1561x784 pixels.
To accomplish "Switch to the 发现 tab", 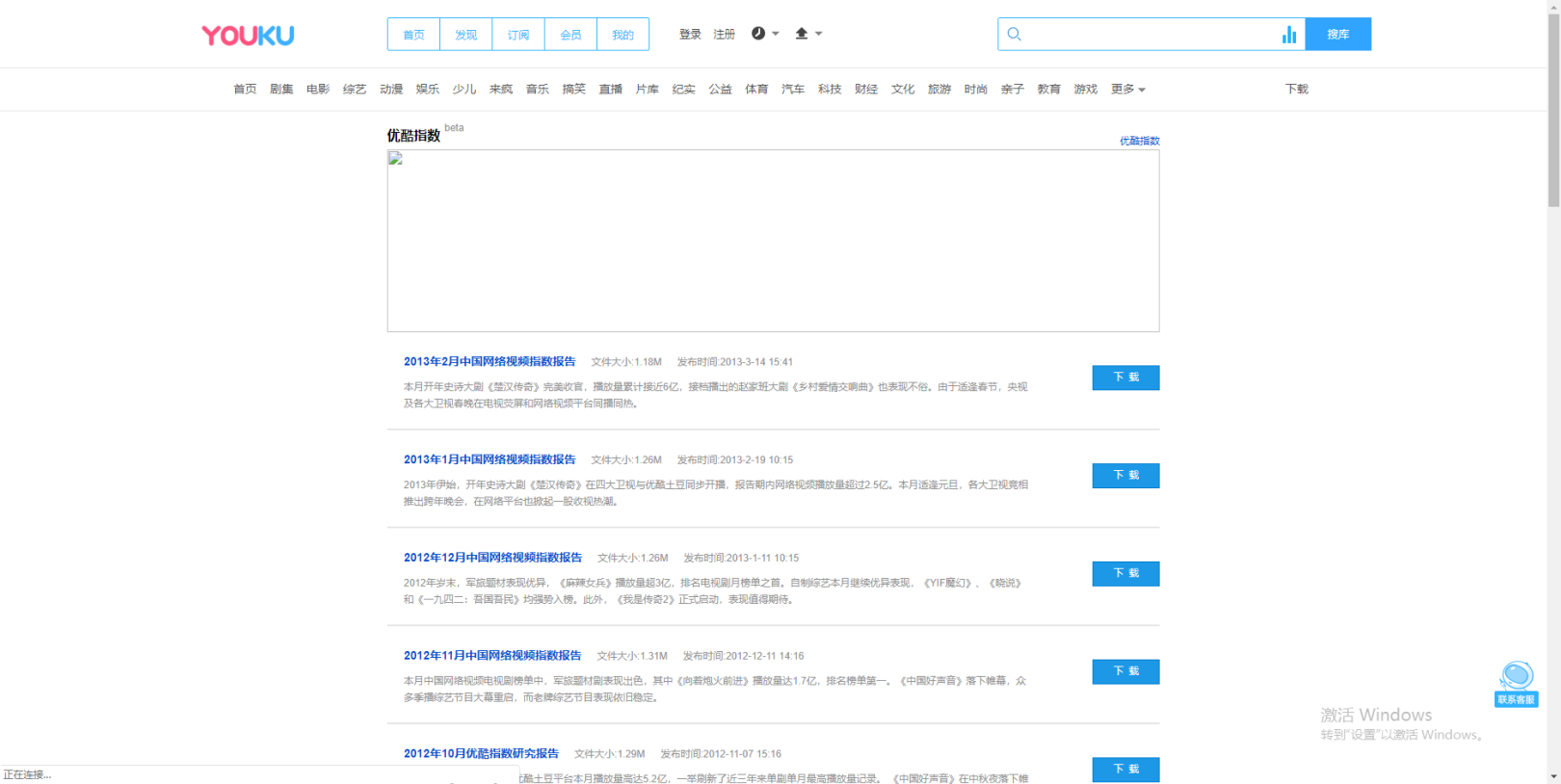I will [x=465, y=35].
